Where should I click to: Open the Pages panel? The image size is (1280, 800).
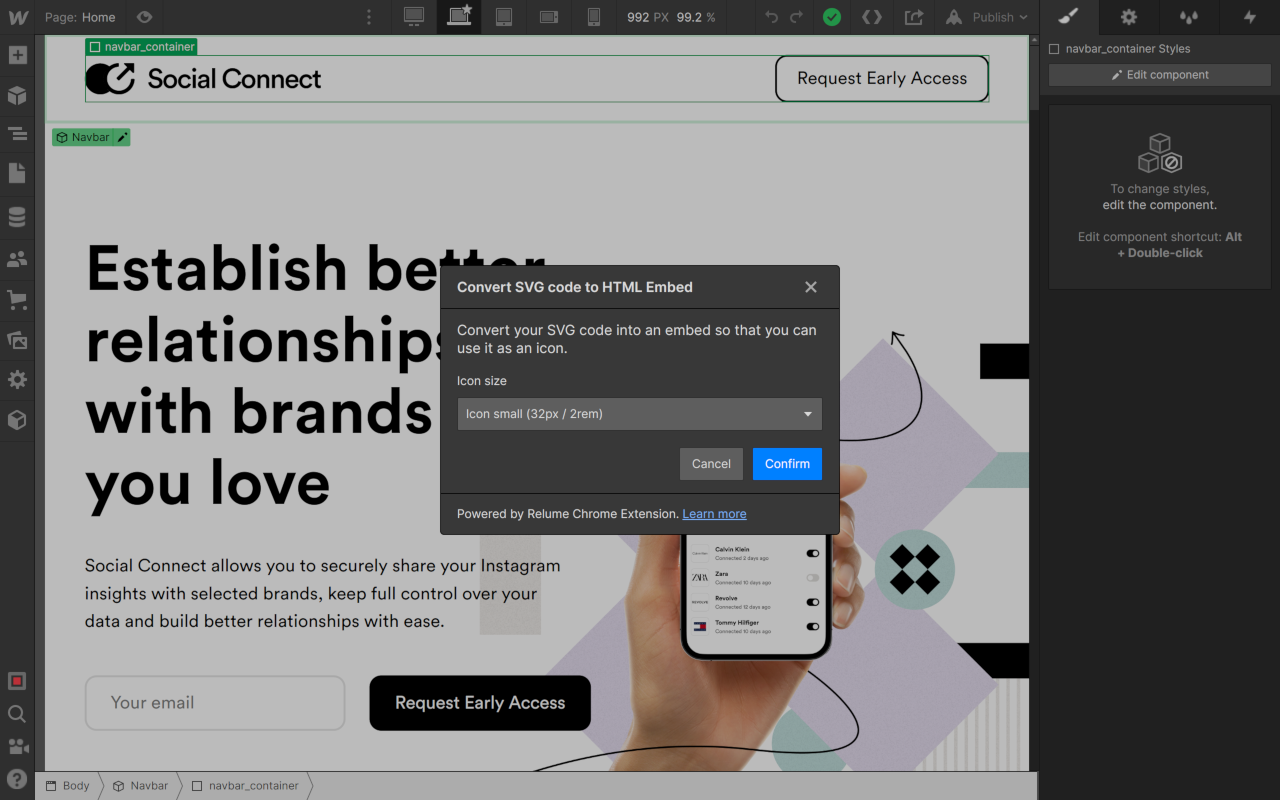[x=17, y=173]
